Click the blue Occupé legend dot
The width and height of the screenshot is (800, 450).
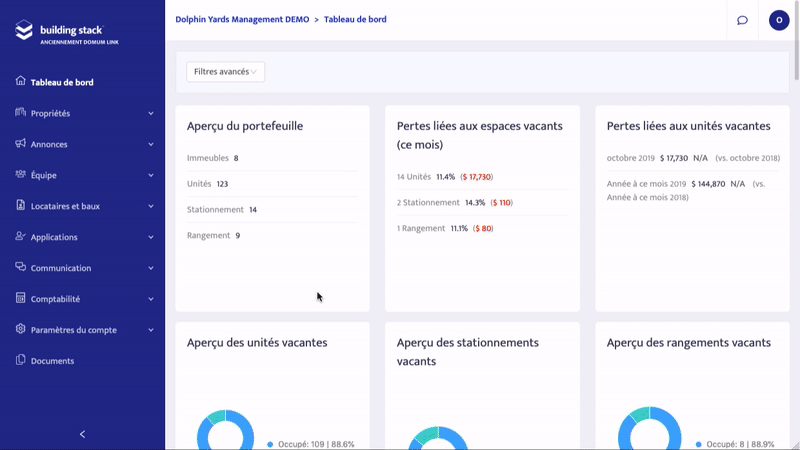click(270, 443)
